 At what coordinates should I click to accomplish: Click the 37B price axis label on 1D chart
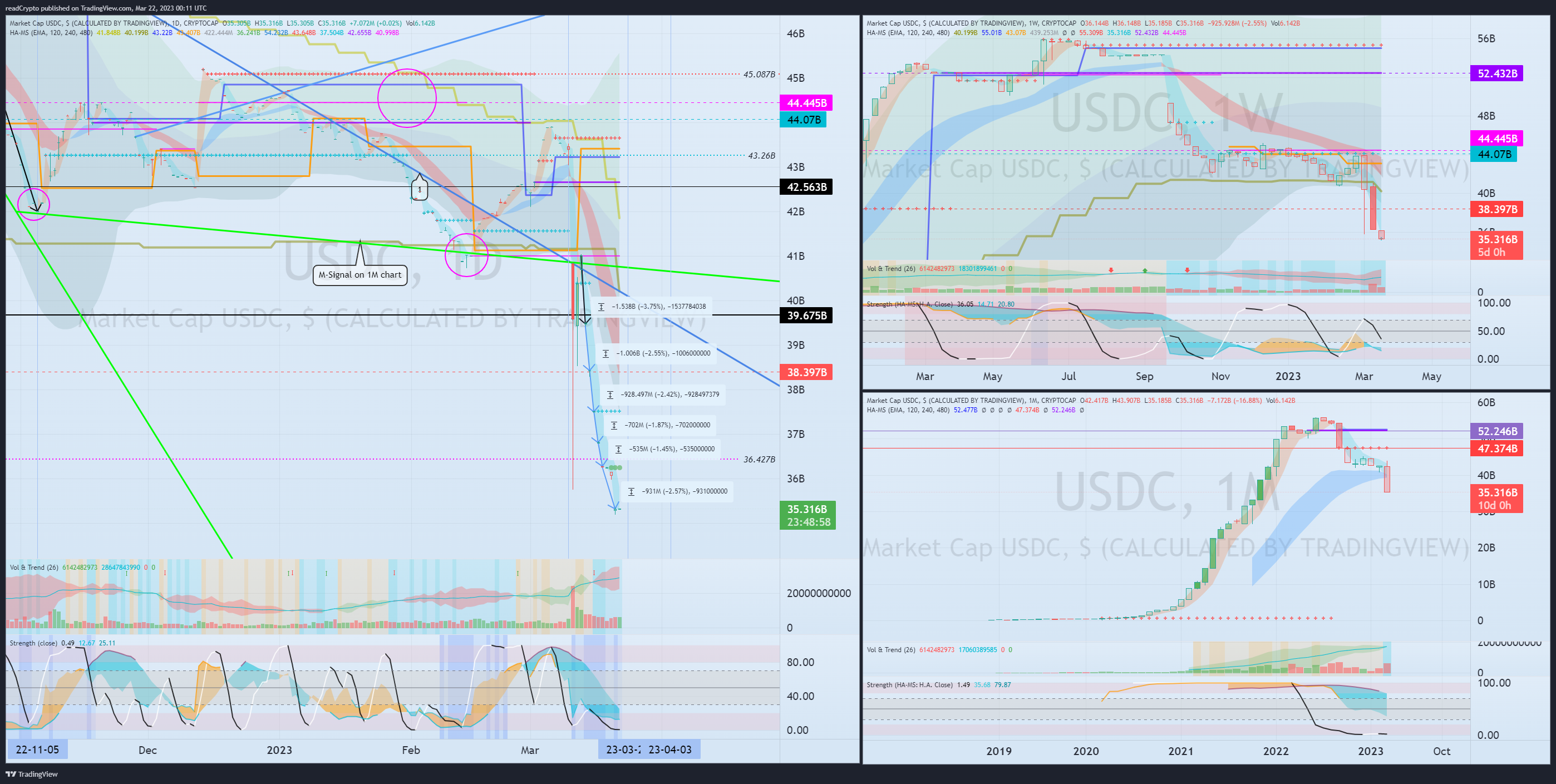coord(795,433)
